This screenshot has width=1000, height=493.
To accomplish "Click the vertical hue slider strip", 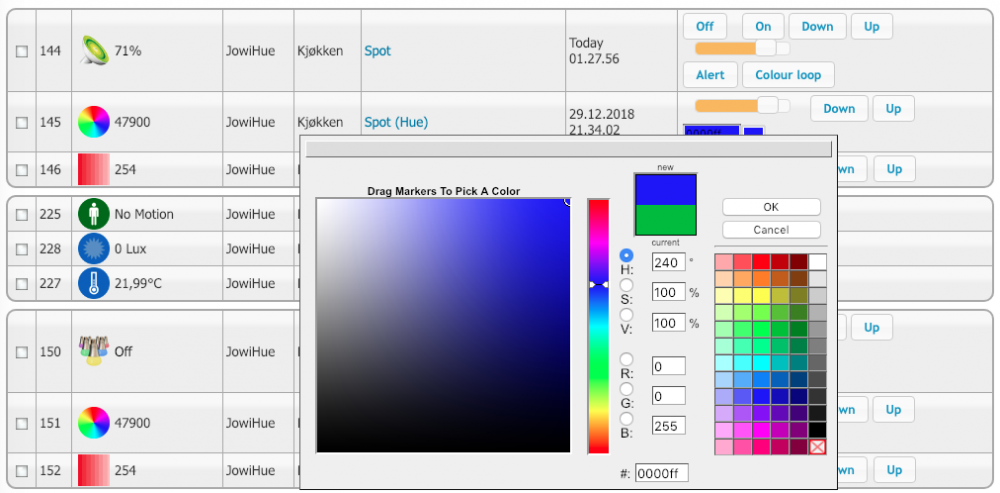I will pos(598,325).
